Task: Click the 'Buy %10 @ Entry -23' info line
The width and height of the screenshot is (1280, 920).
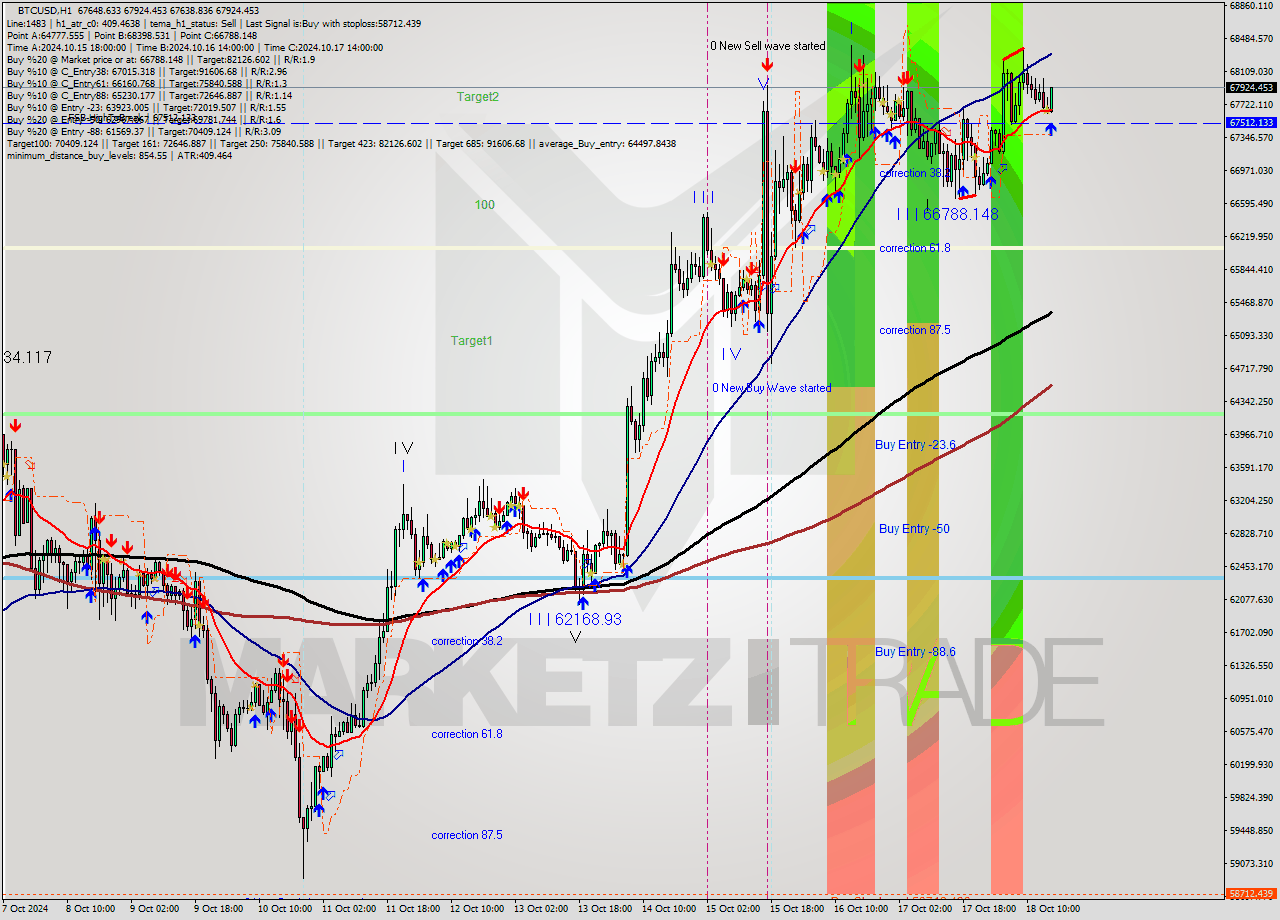Action: (x=146, y=107)
